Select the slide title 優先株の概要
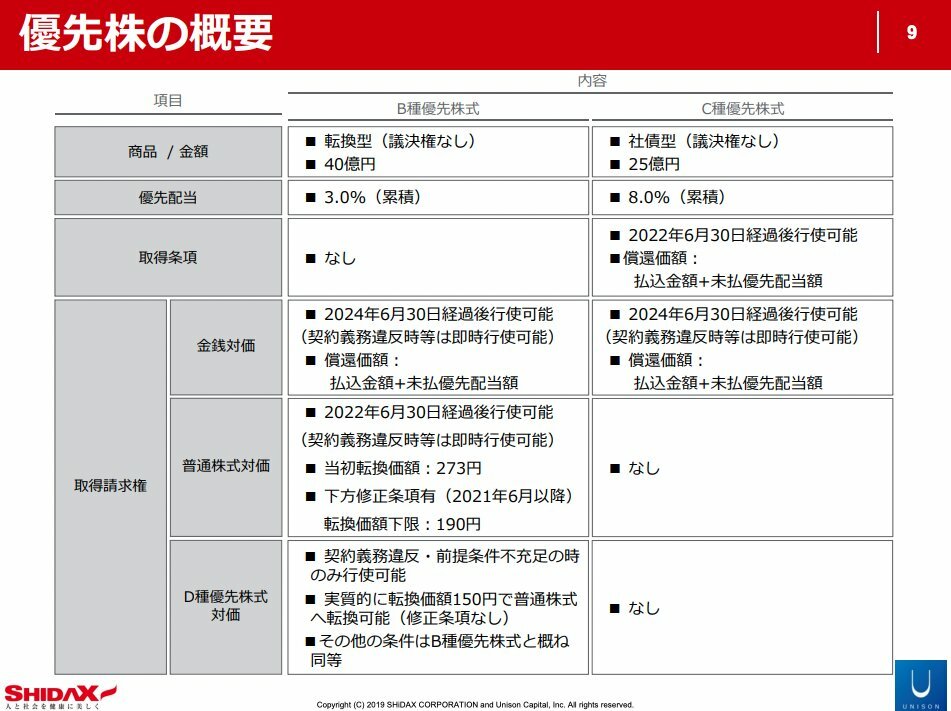 (x=146, y=33)
